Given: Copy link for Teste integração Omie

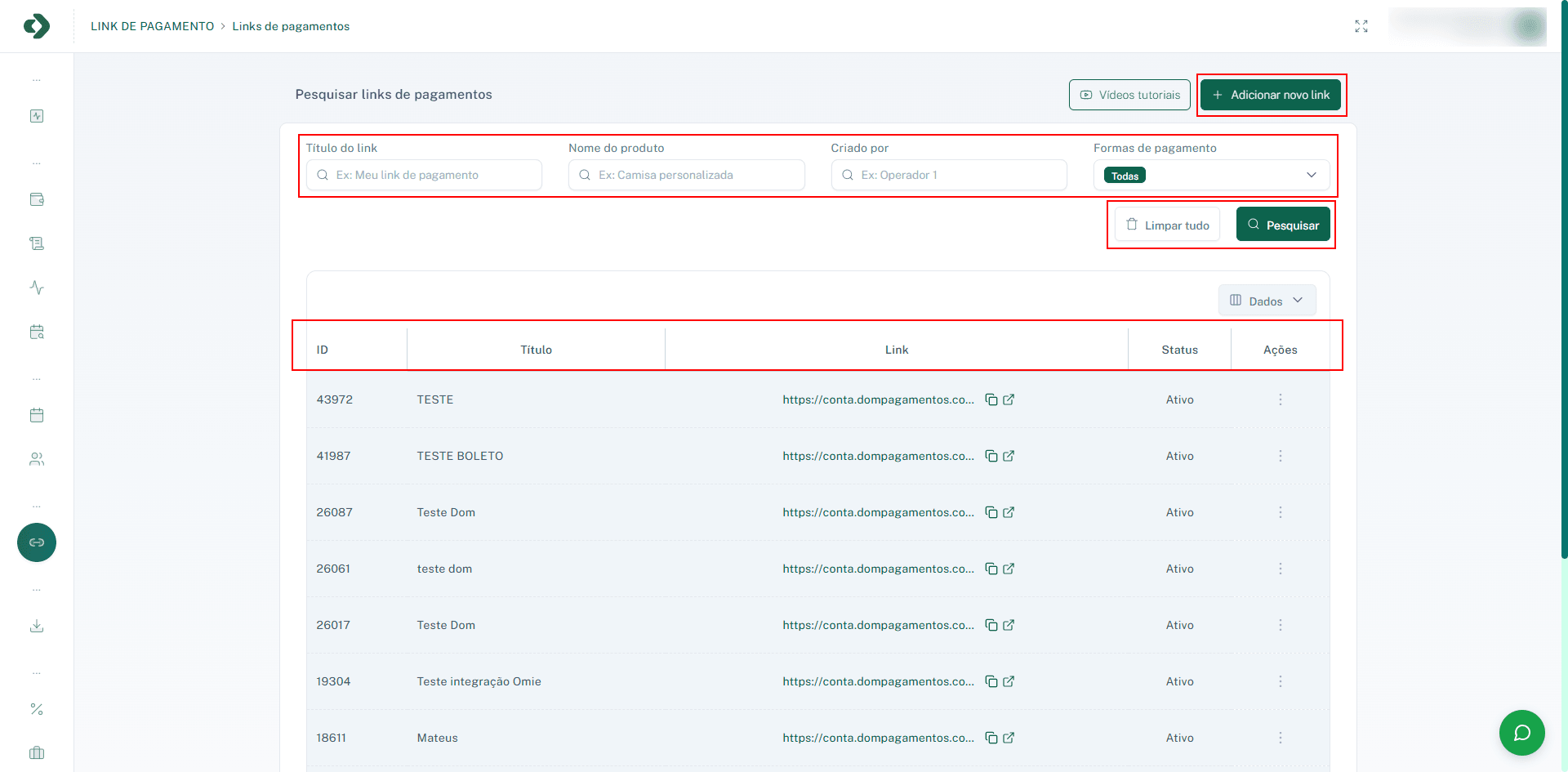Looking at the screenshot, I should (x=991, y=681).
